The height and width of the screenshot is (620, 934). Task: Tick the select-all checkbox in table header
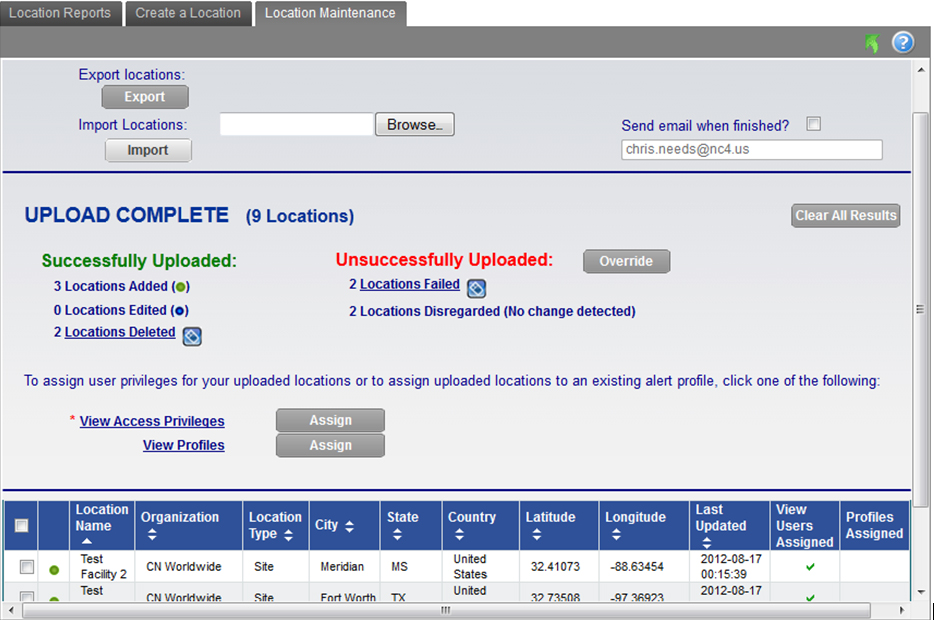[21, 526]
